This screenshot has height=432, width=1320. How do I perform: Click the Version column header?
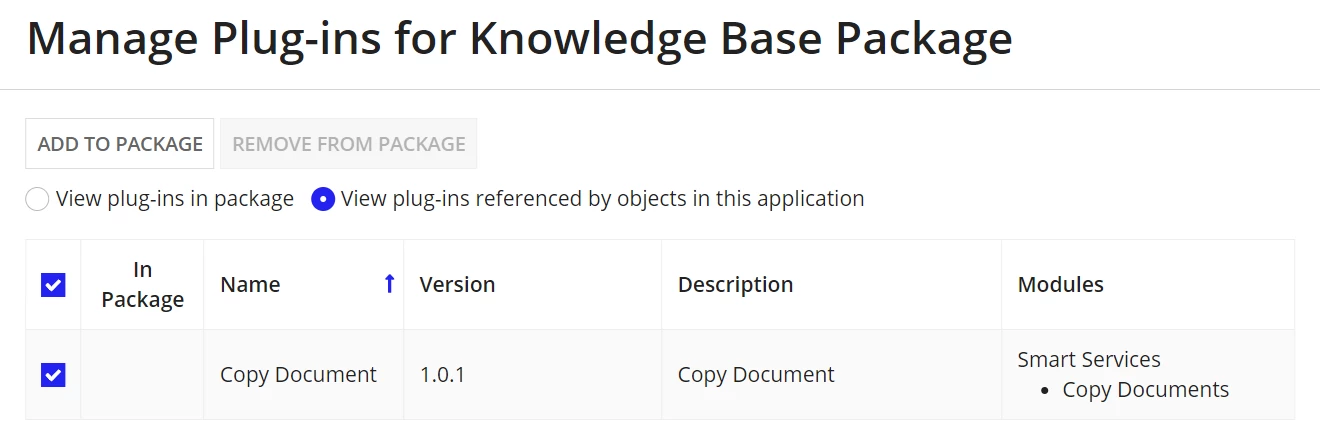457,284
